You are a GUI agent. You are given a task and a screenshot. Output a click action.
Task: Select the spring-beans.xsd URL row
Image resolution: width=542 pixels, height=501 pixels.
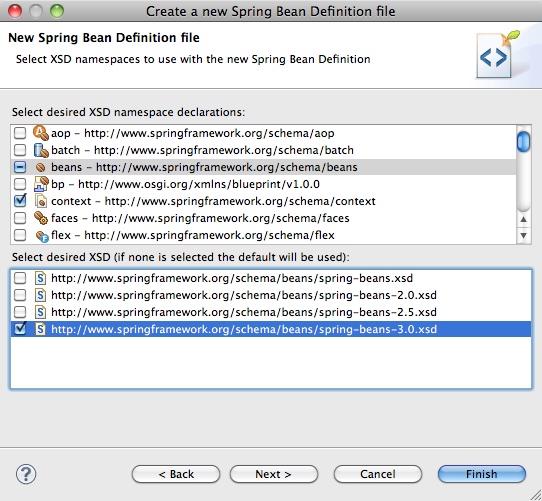click(x=232, y=278)
